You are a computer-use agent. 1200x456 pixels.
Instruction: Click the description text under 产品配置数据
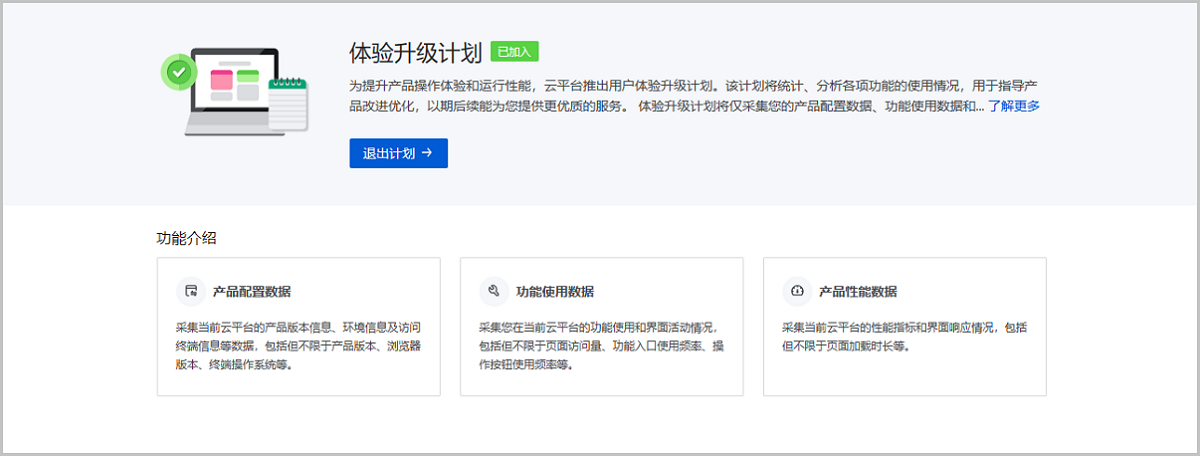[x=297, y=346]
